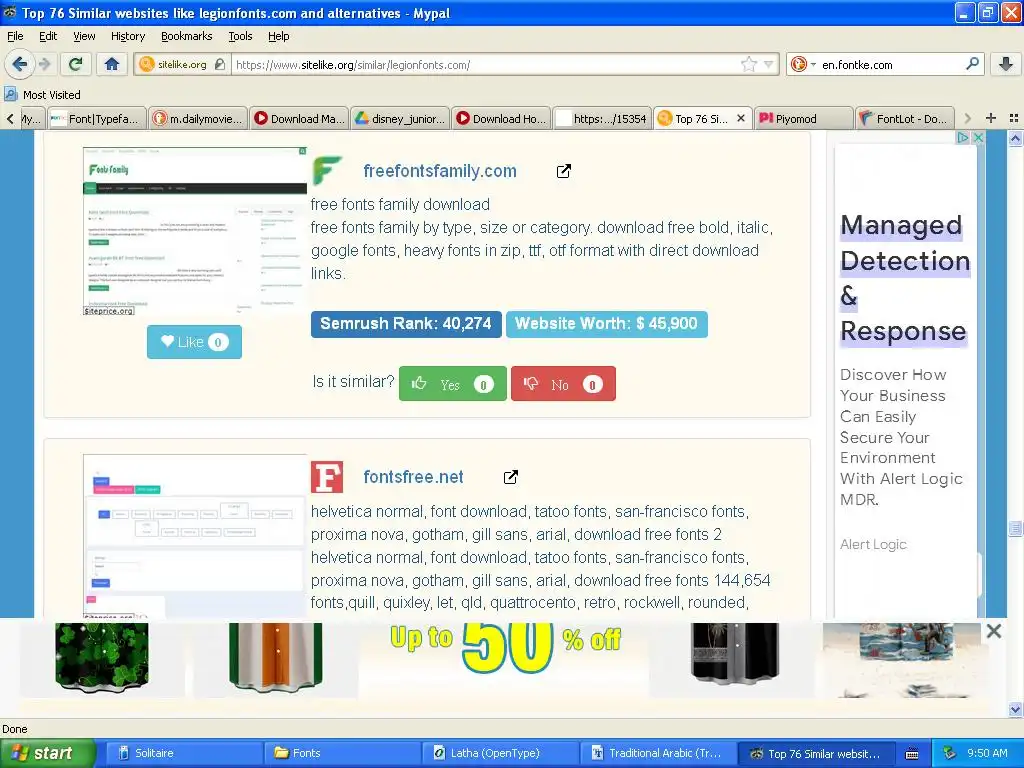Open the Edit menu
Screen dimensions: 1024x768
click(x=48, y=36)
